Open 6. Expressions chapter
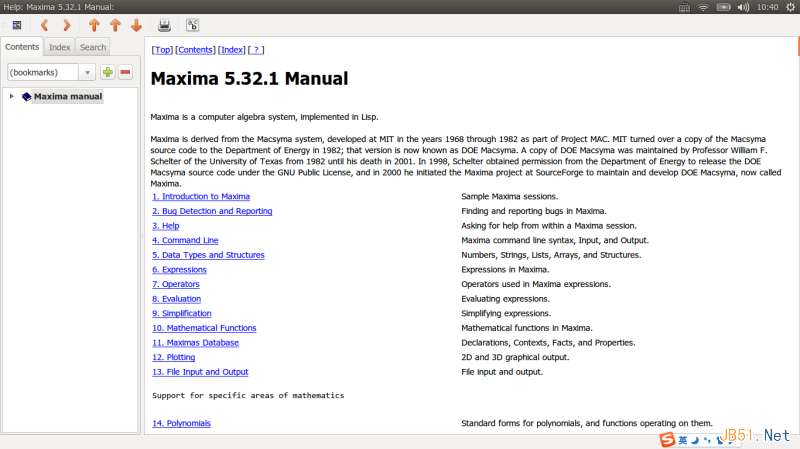Image resolution: width=800 pixels, height=449 pixels. [179, 269]
